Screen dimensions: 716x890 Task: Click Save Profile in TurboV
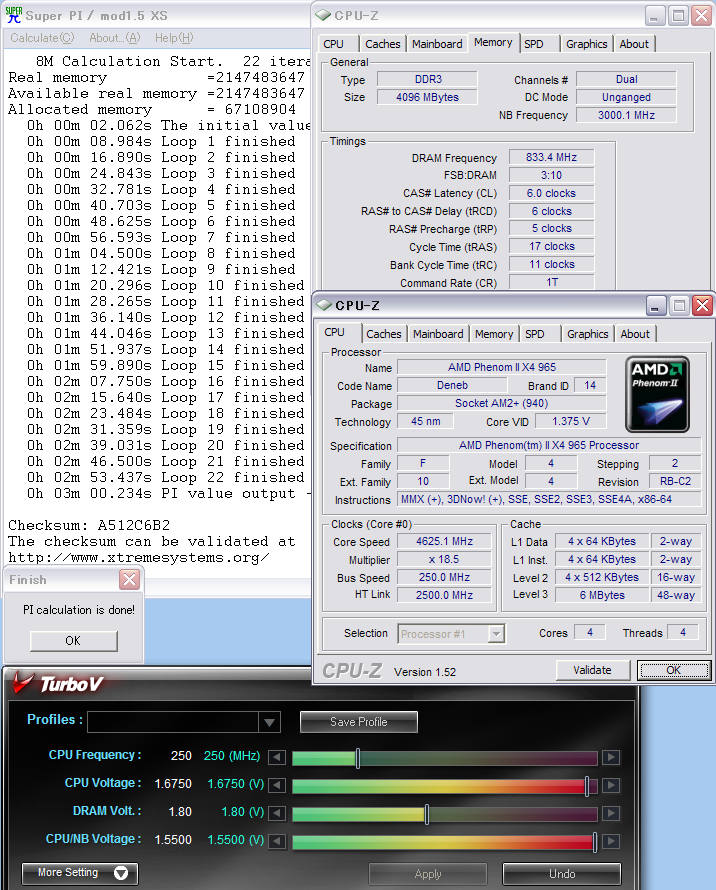coord(358,722)
